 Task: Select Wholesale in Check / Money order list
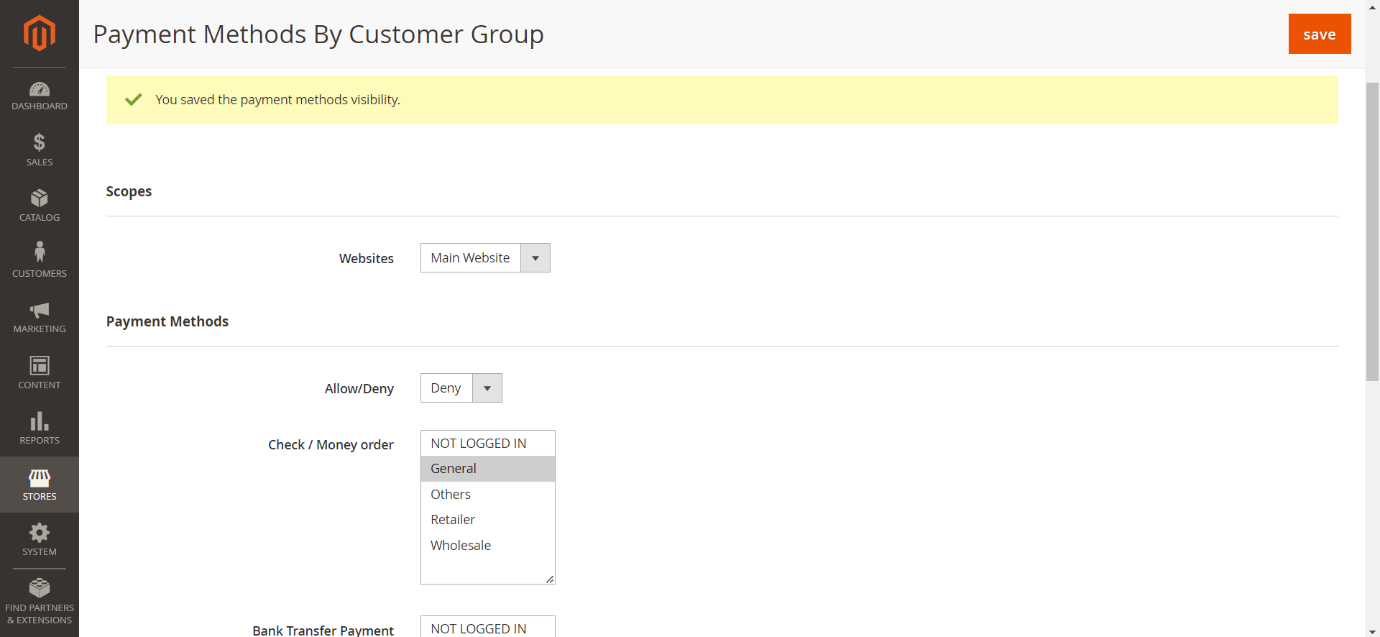pos(461,546)
